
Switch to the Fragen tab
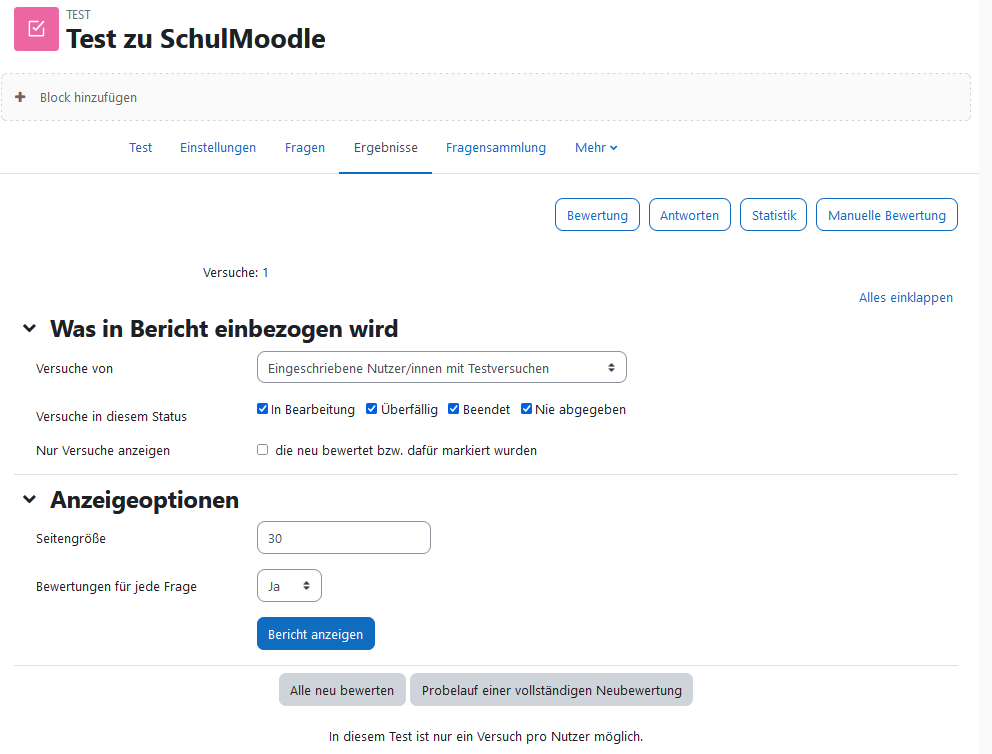coord(304,147)
